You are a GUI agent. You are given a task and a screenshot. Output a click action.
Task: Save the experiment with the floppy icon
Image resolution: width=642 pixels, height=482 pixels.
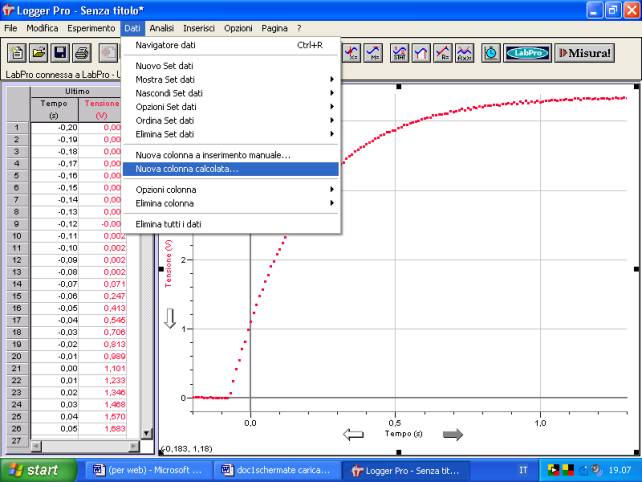point(60,53)
